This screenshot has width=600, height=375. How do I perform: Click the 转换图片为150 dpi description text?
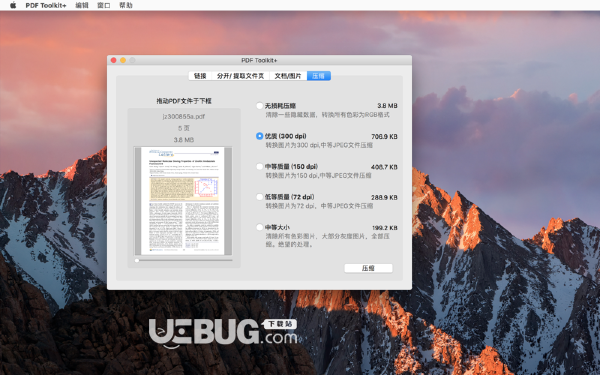[x=318, y=176]
